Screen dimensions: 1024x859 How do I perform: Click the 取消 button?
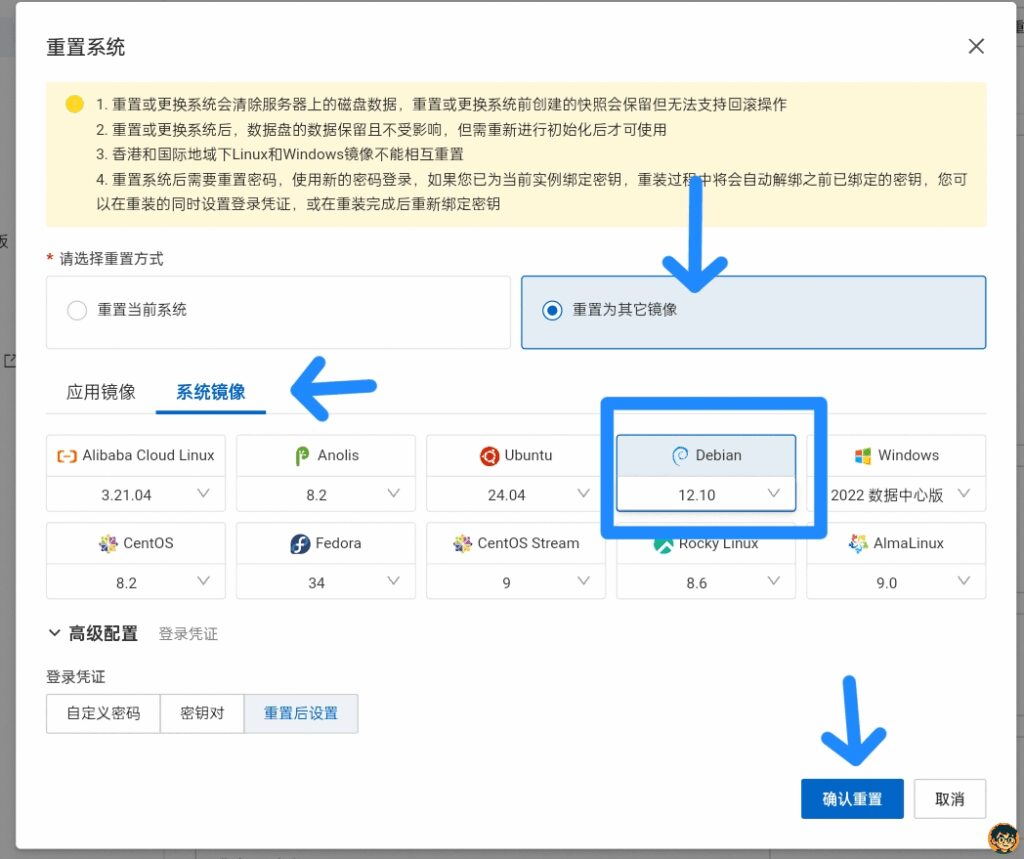(x=950, y=798)
